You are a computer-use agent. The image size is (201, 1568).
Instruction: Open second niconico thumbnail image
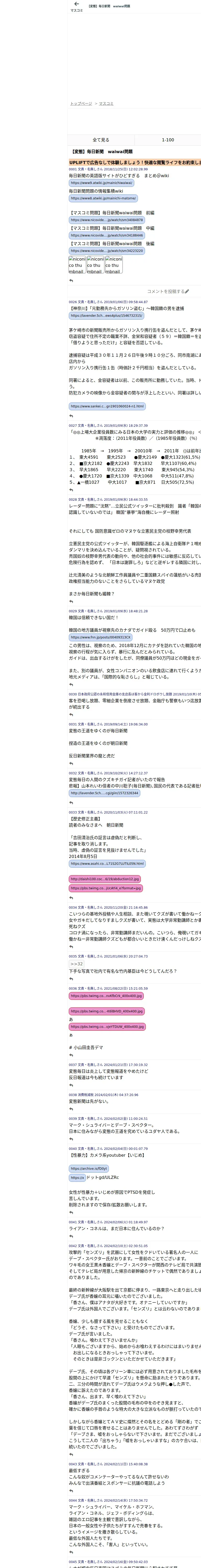pos(95,265)
